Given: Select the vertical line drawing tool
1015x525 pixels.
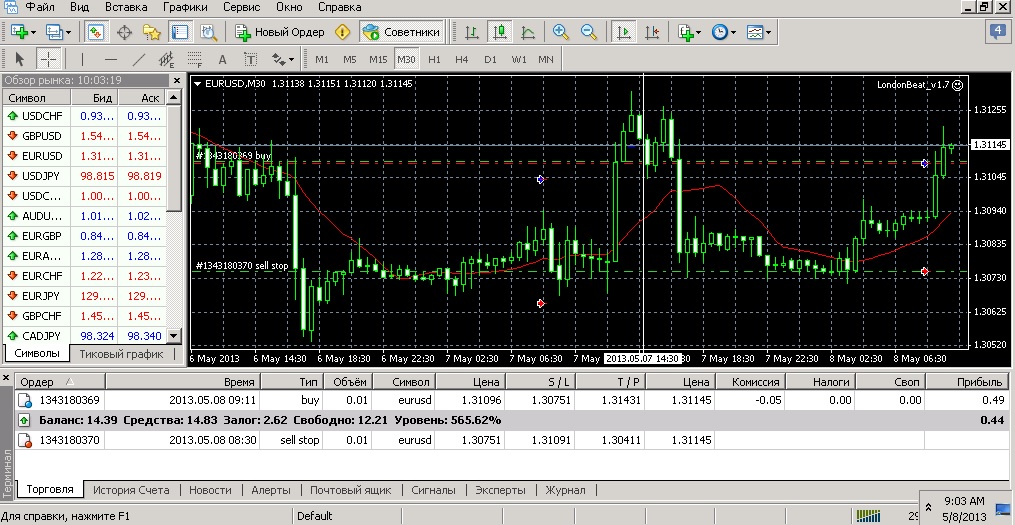Looking at the screenshot, I should [x=82, y=60].
